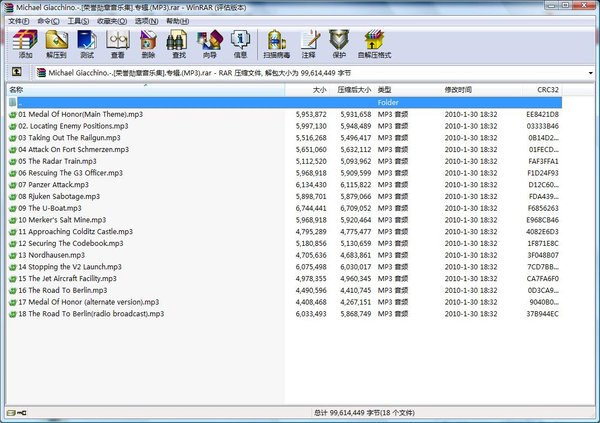Sort by the CRC32 column header

(542, 90)
